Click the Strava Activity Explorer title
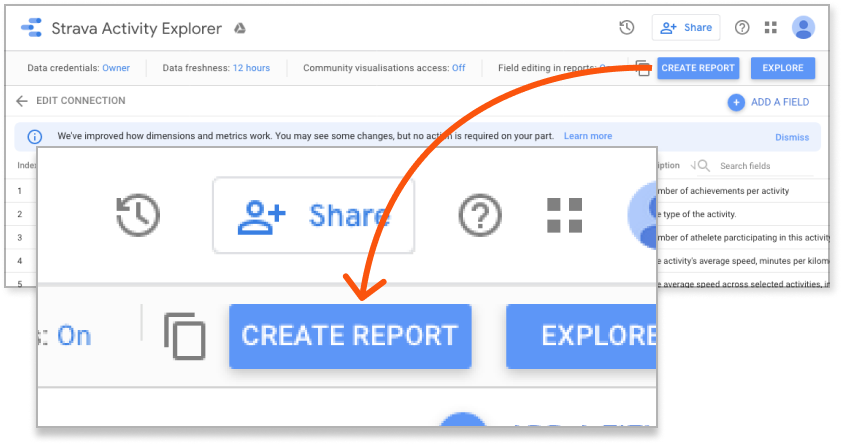This screenshot has height=444, width=842. tap(136, 28)
